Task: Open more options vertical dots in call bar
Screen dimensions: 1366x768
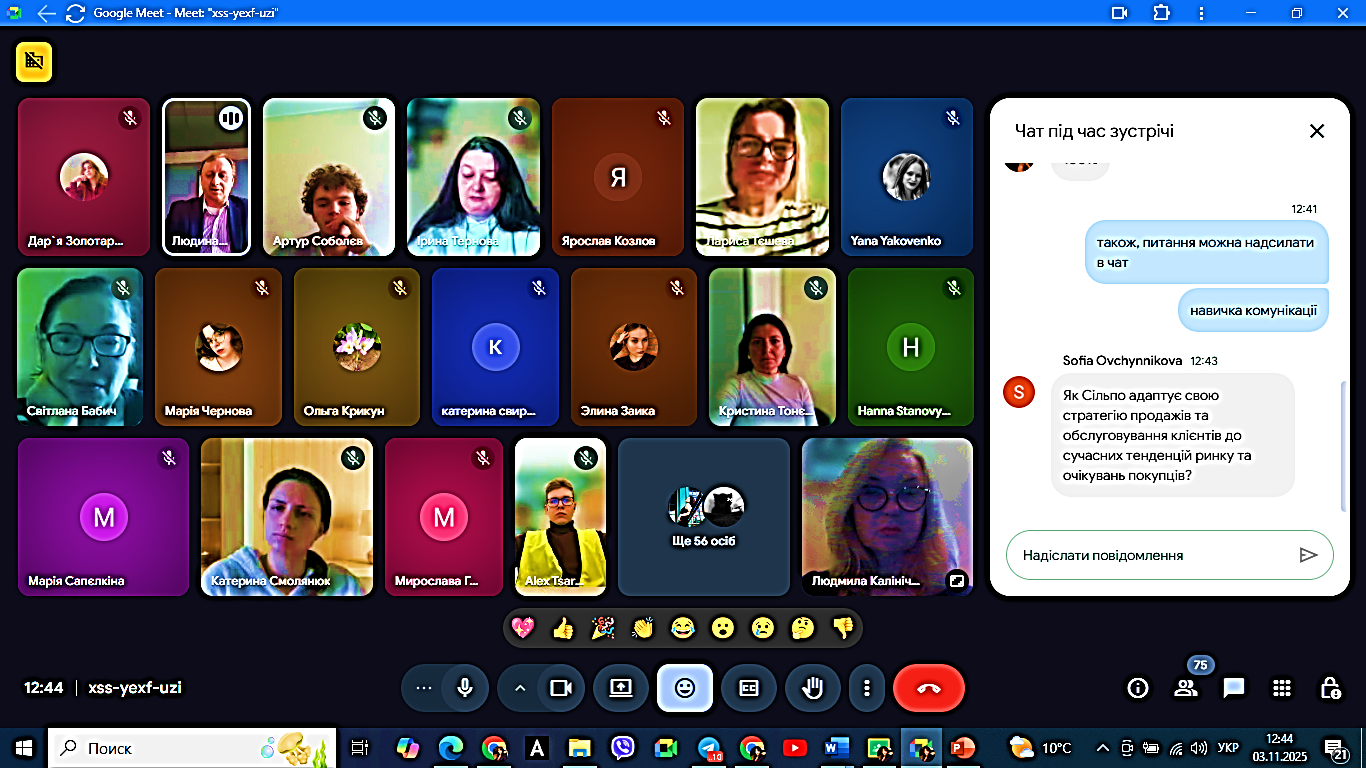Action: 867,688
